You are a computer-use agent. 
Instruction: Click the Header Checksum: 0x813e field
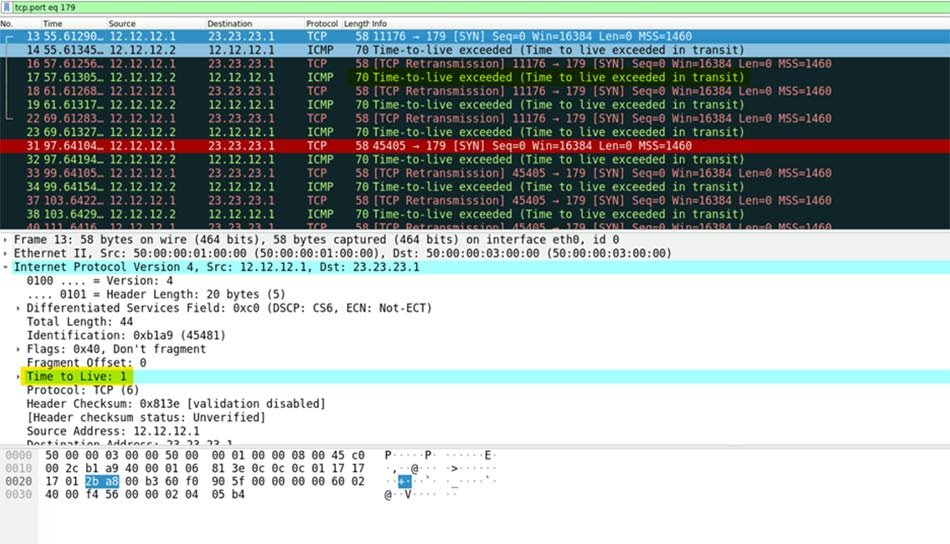point(175,403)
